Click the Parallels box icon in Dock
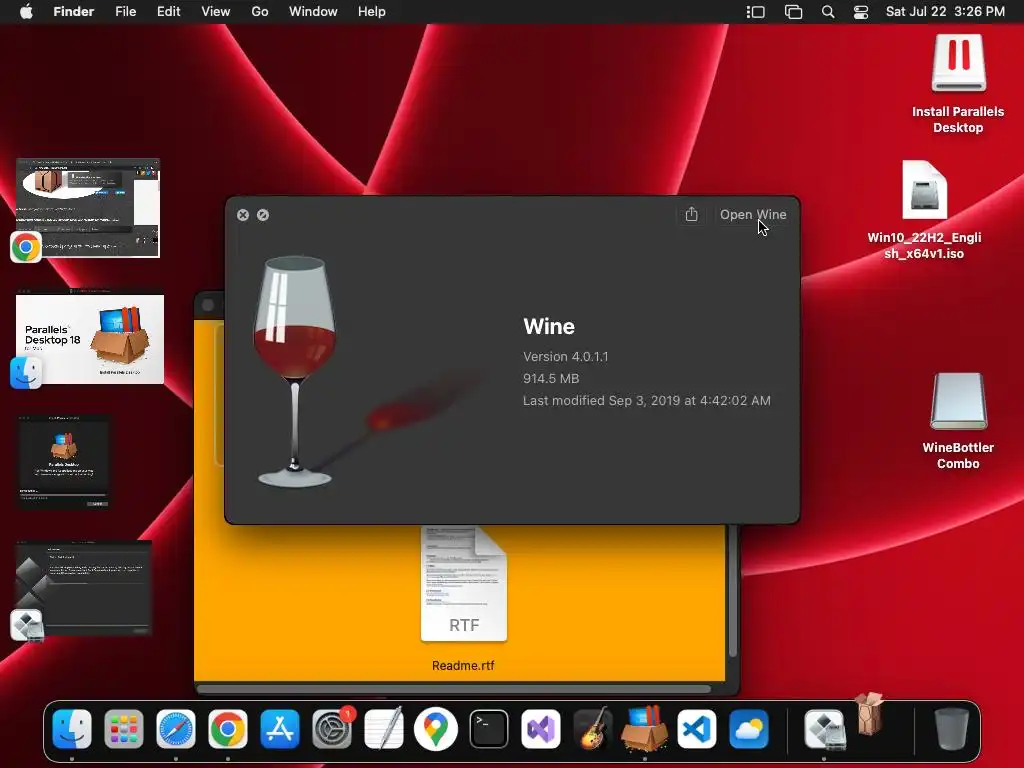The width and height of the screenshot is (1024, 768). [x=869, y=713]
